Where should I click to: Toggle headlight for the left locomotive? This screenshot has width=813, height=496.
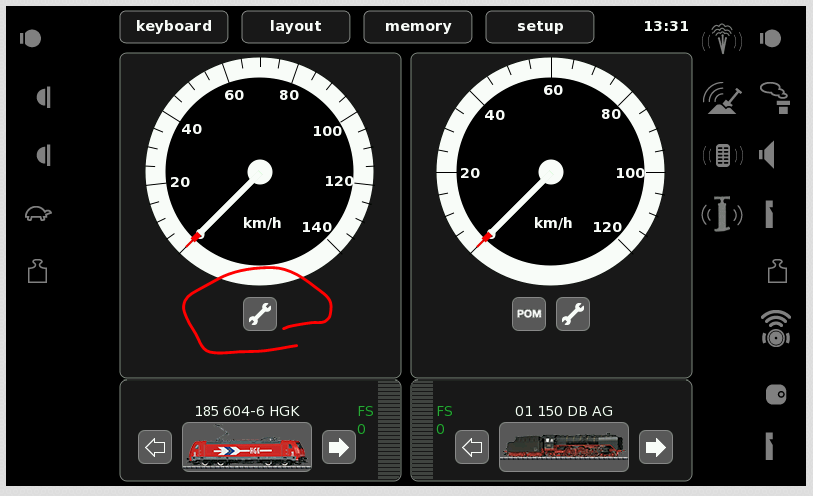coord(31,39)
